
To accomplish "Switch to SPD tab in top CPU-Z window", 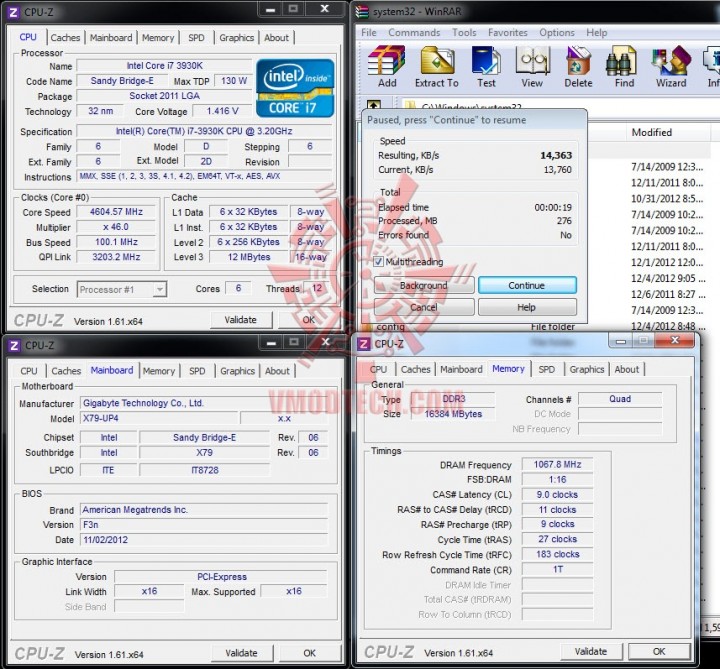I will (x=196, y=38).
